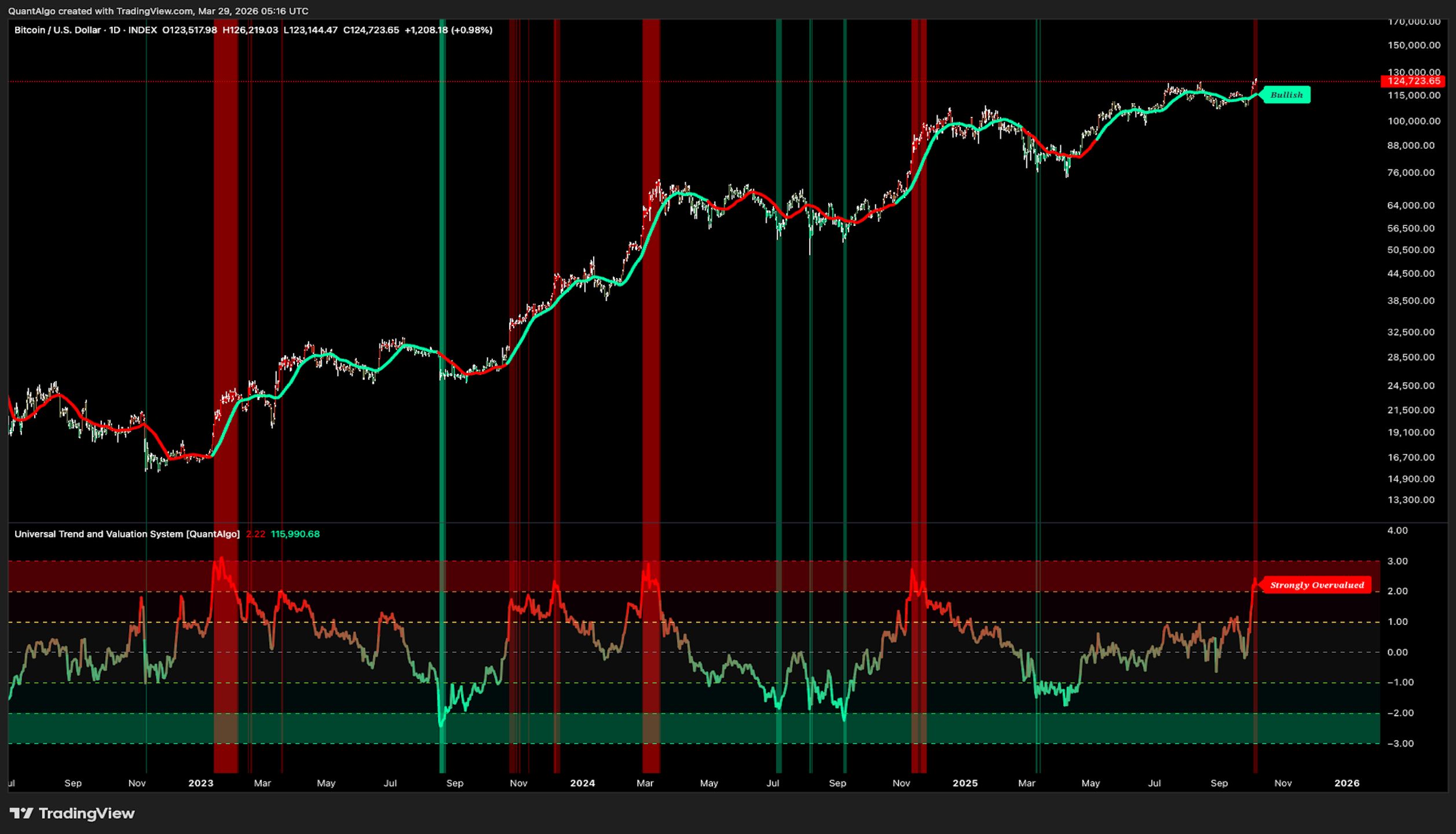Click the 16,700.00 price axis label
Screen dimensions: 1456x834
tap(1411, 458)
